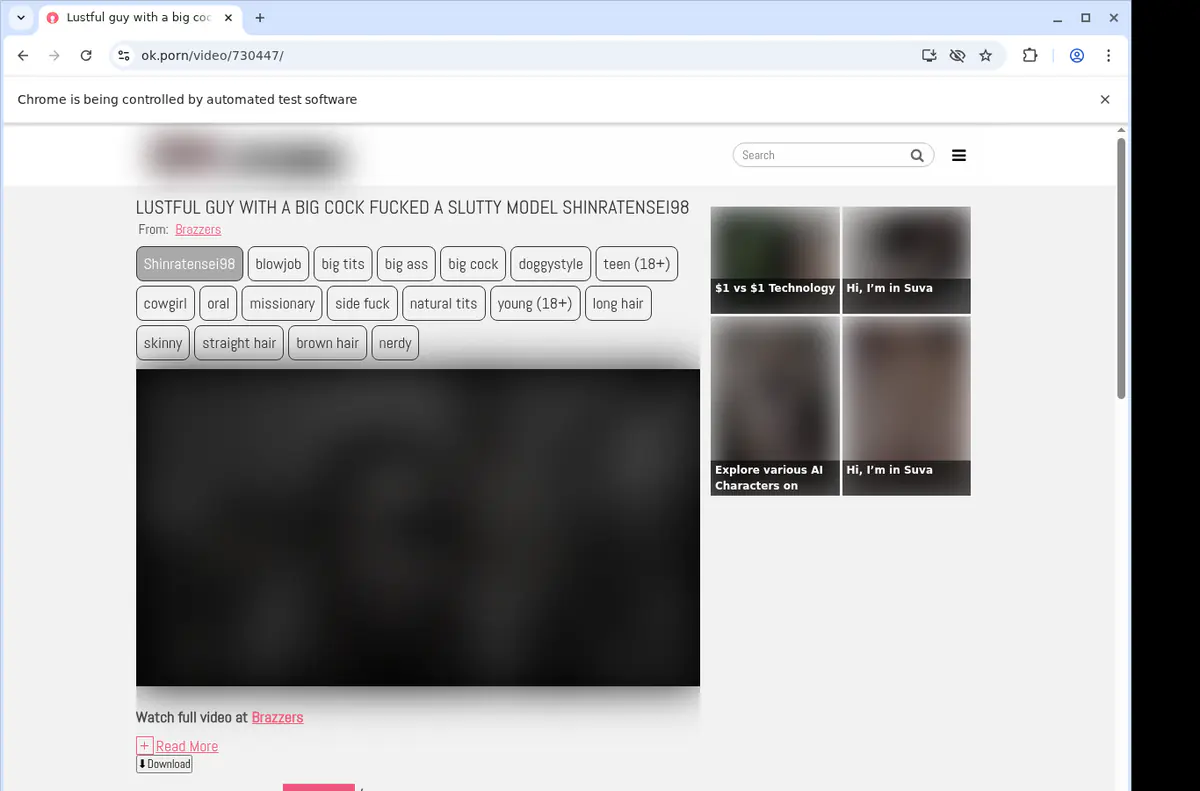Viewport: 1200px width, 791px height.
Task: Open Hi, I'm in Suva ad beside $1 Technology
Action: (x=906, y=260)
